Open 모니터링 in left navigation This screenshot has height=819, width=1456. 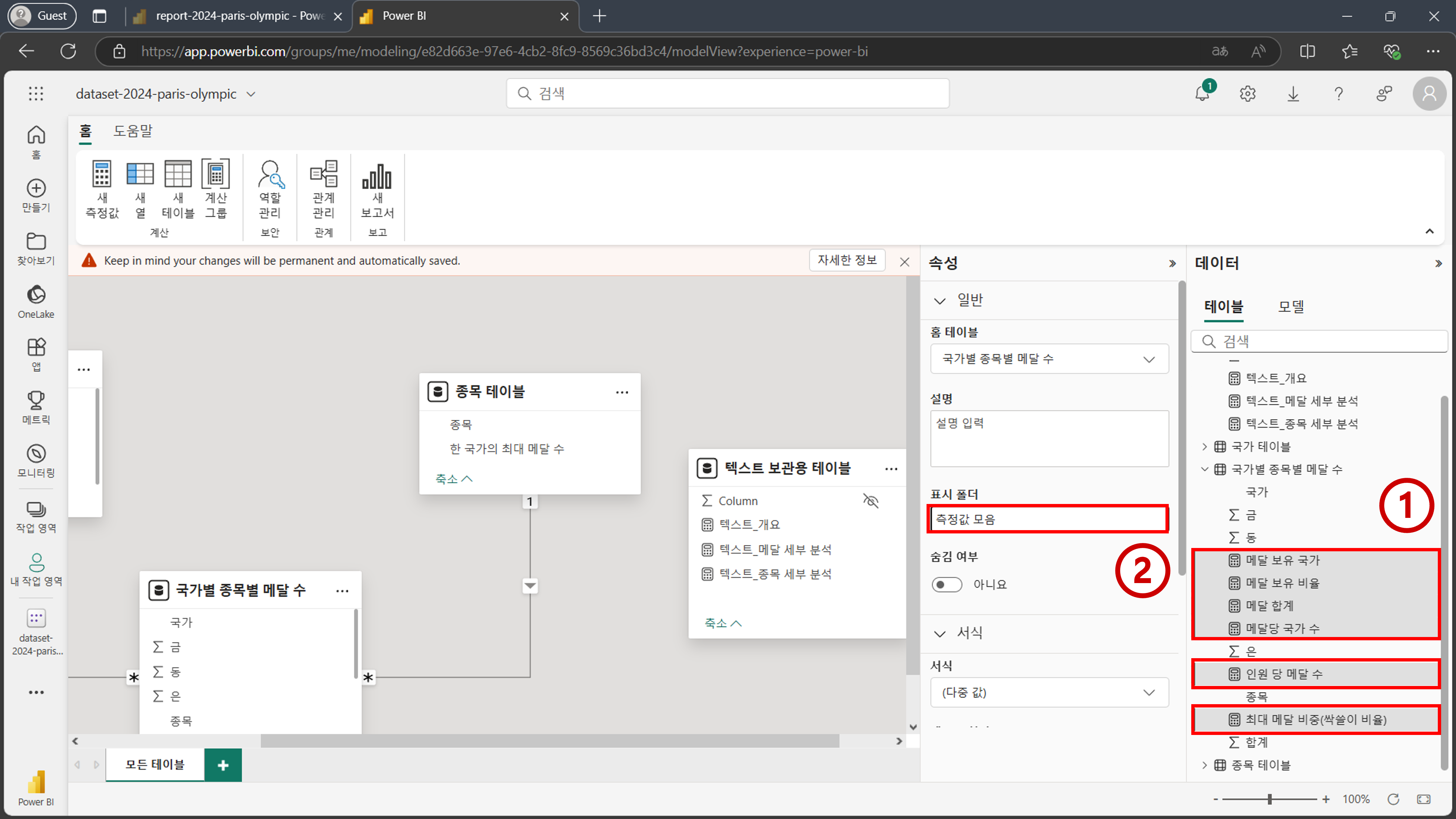coord(36,461)
